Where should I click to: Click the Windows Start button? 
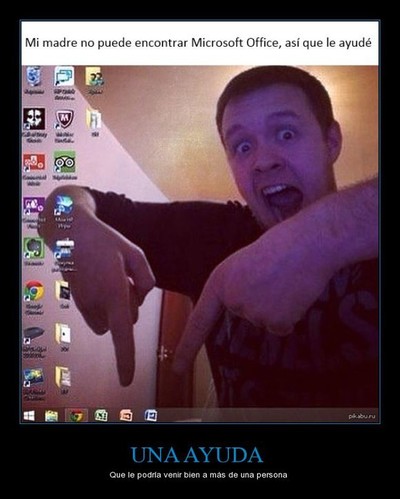pos(29,416)
